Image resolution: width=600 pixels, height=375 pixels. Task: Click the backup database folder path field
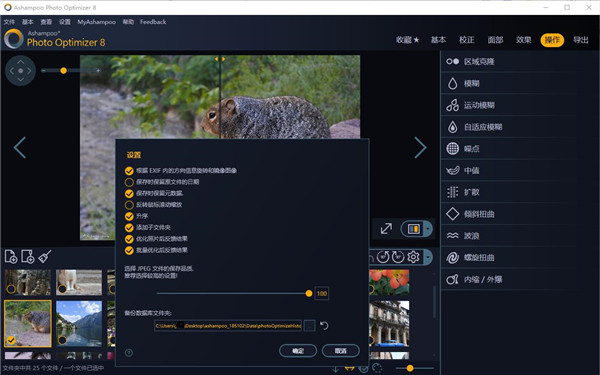point(228,326)
